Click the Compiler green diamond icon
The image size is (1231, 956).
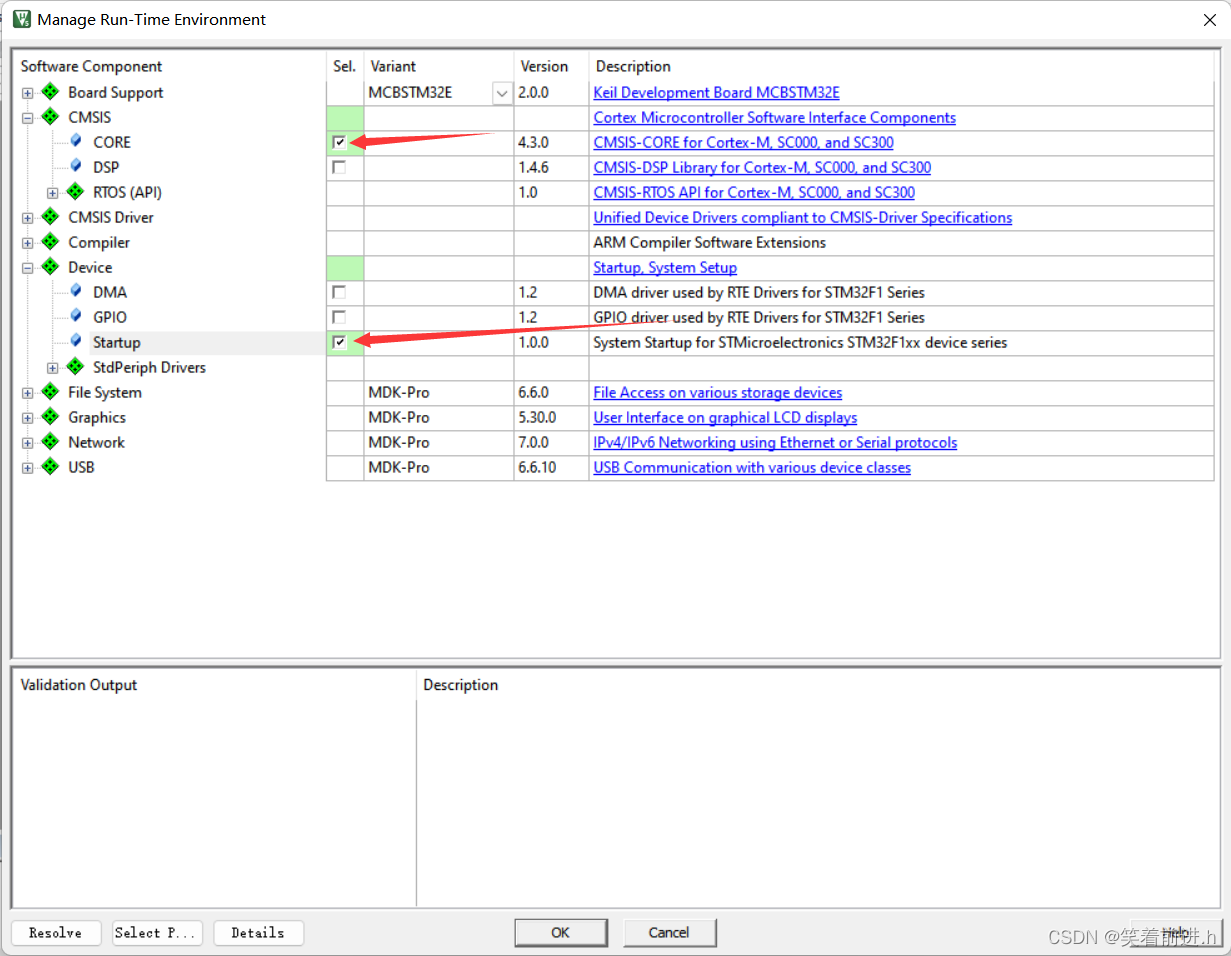tap(50, 242)
